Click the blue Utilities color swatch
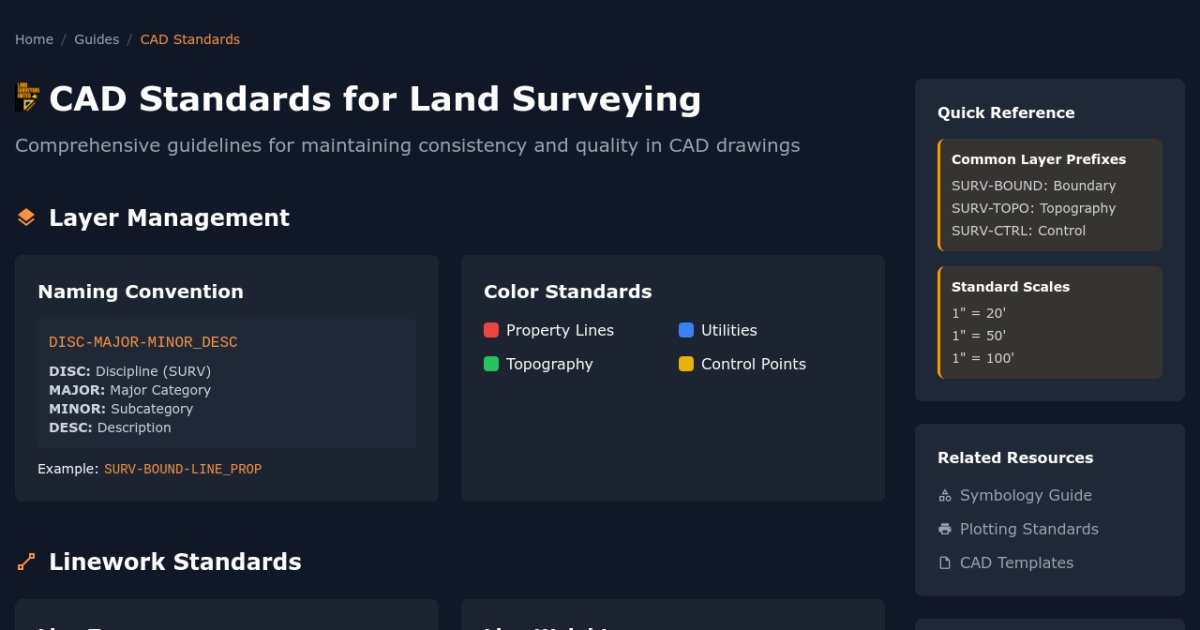1200x630 pixels. click(x=686, y=330)
